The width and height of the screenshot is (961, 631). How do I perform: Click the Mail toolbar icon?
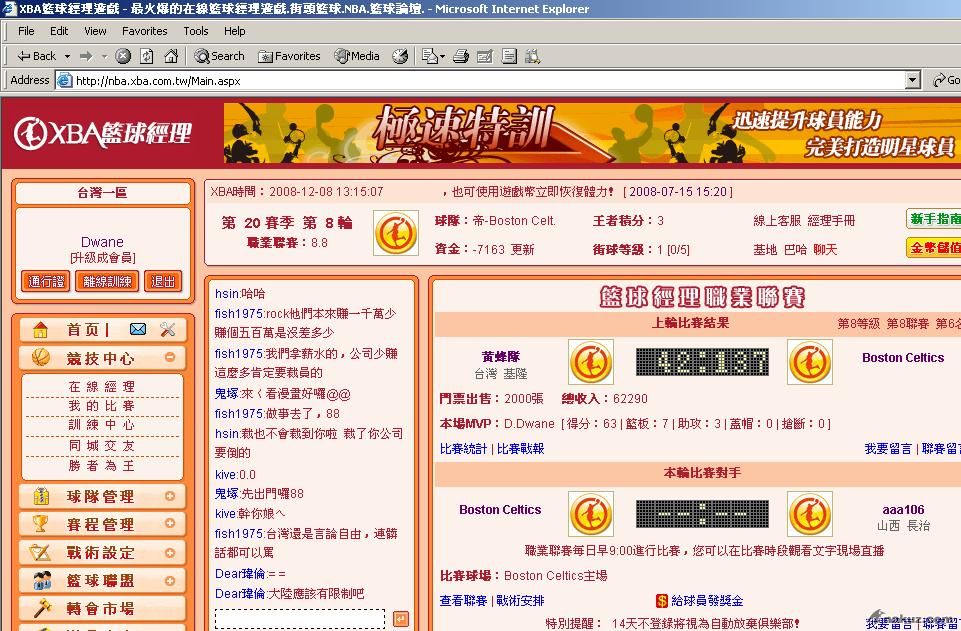click(x=430, y=56)
